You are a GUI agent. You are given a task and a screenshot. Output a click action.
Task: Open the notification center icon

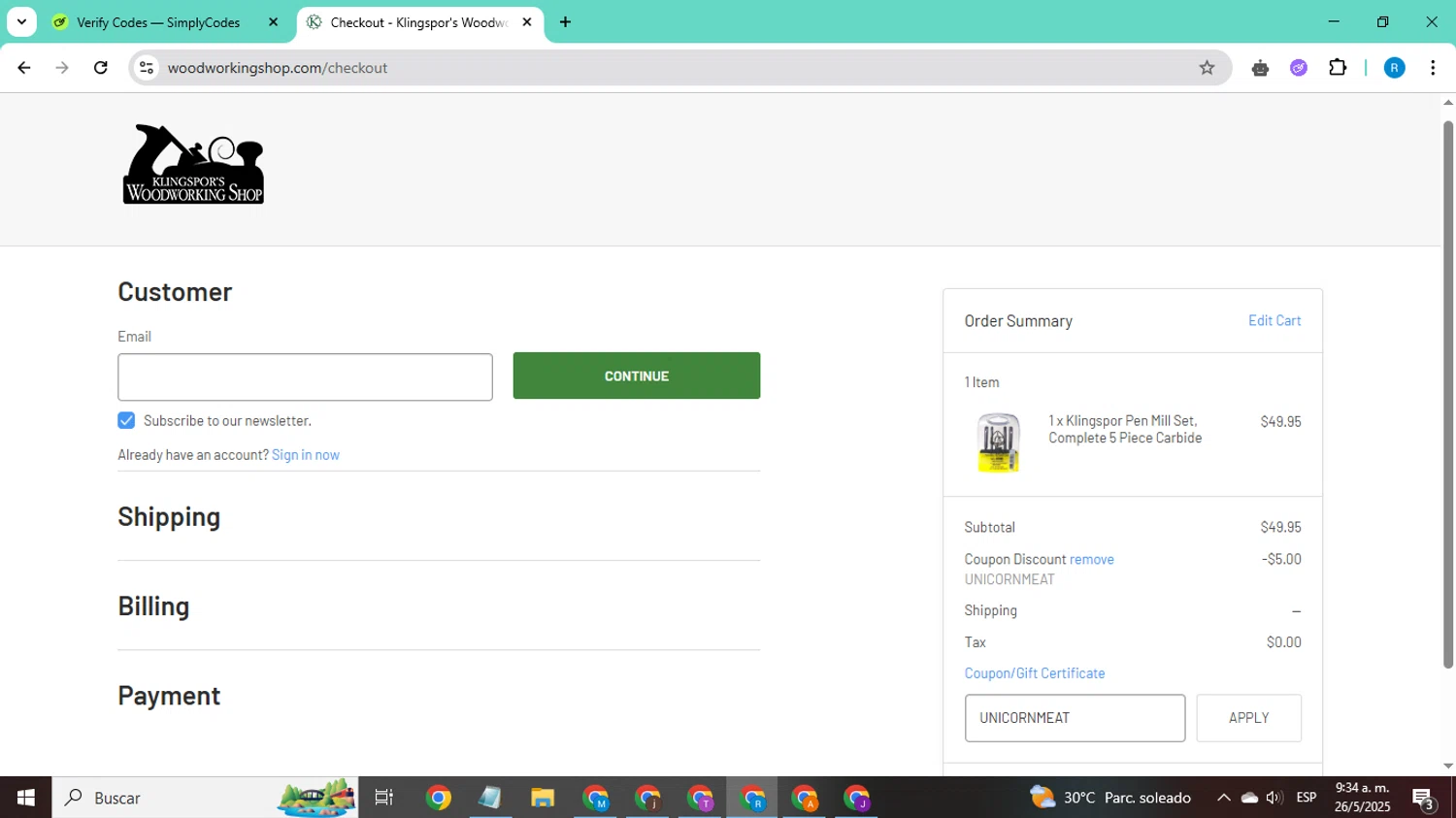[x=1424, y=799]
